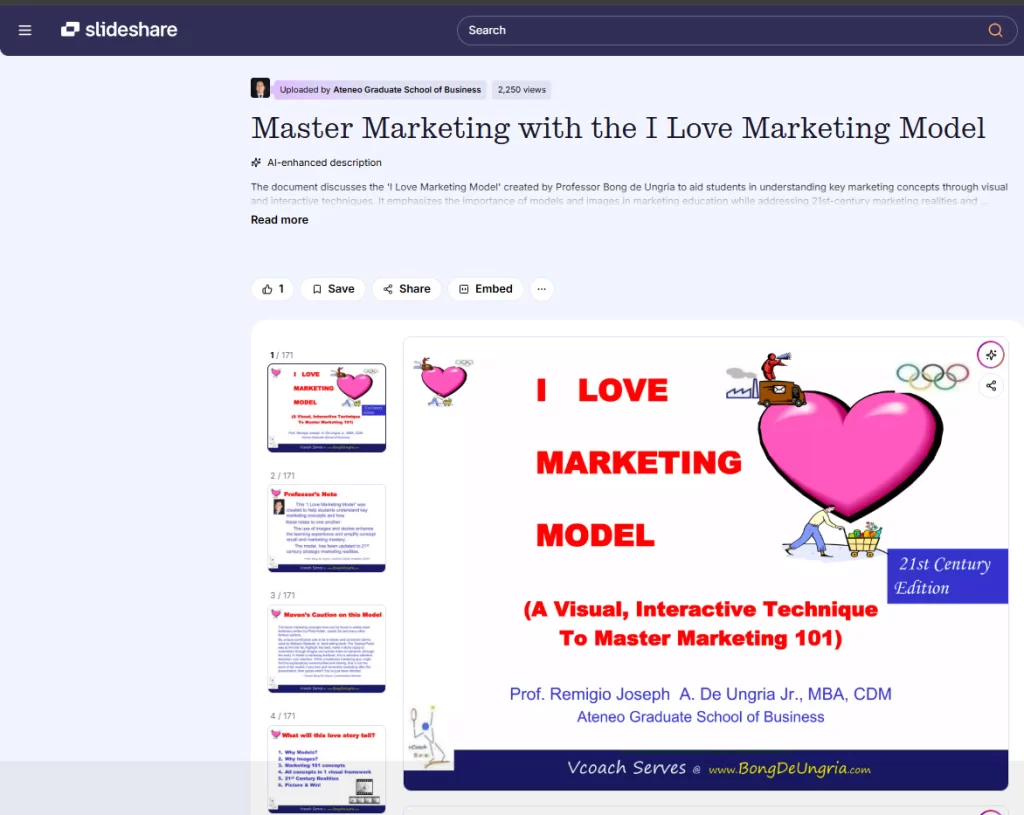Select slide 1 thumbnail

[x=326, y=407]
